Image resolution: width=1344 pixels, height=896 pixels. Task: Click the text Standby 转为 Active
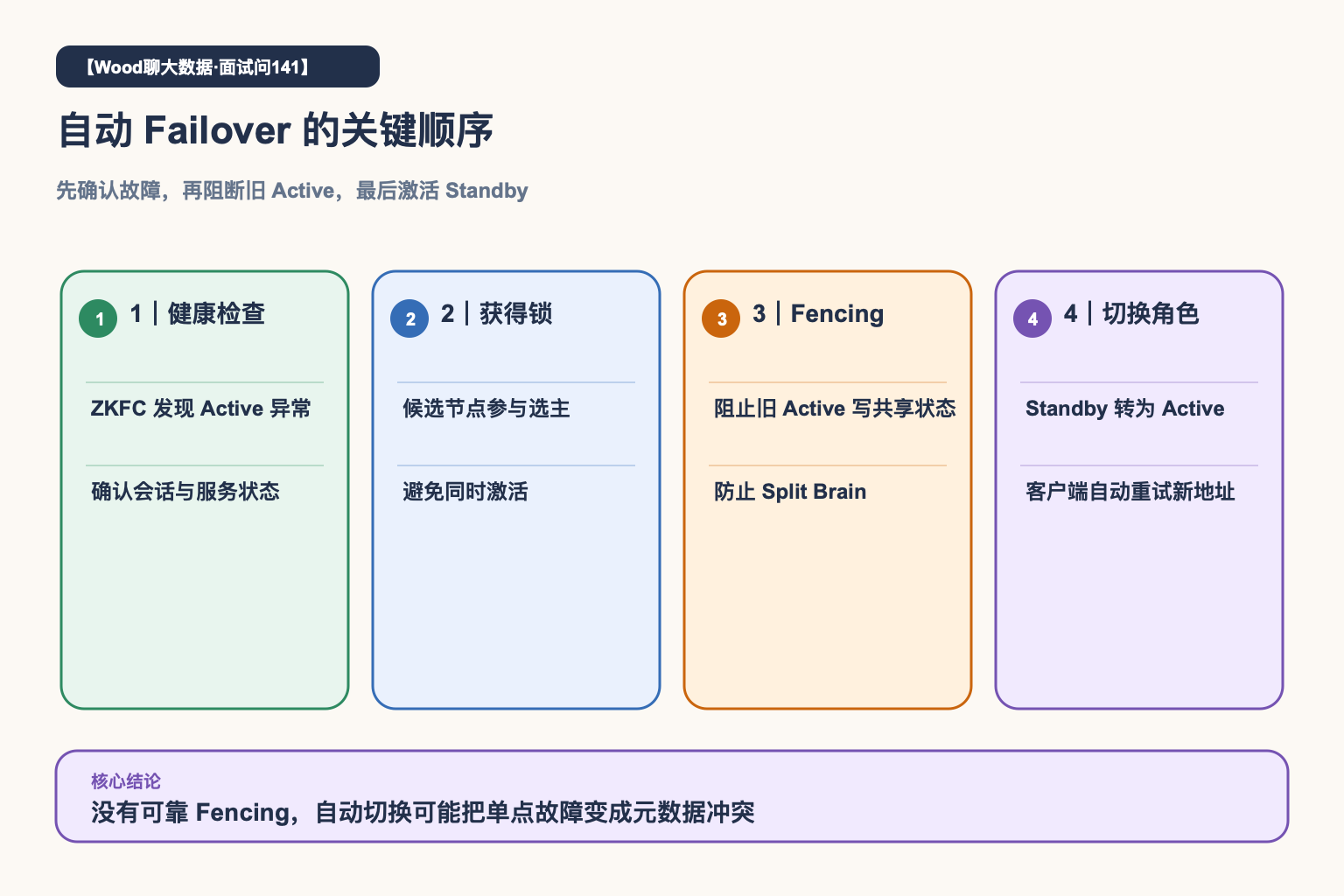tap(1125, 409)
